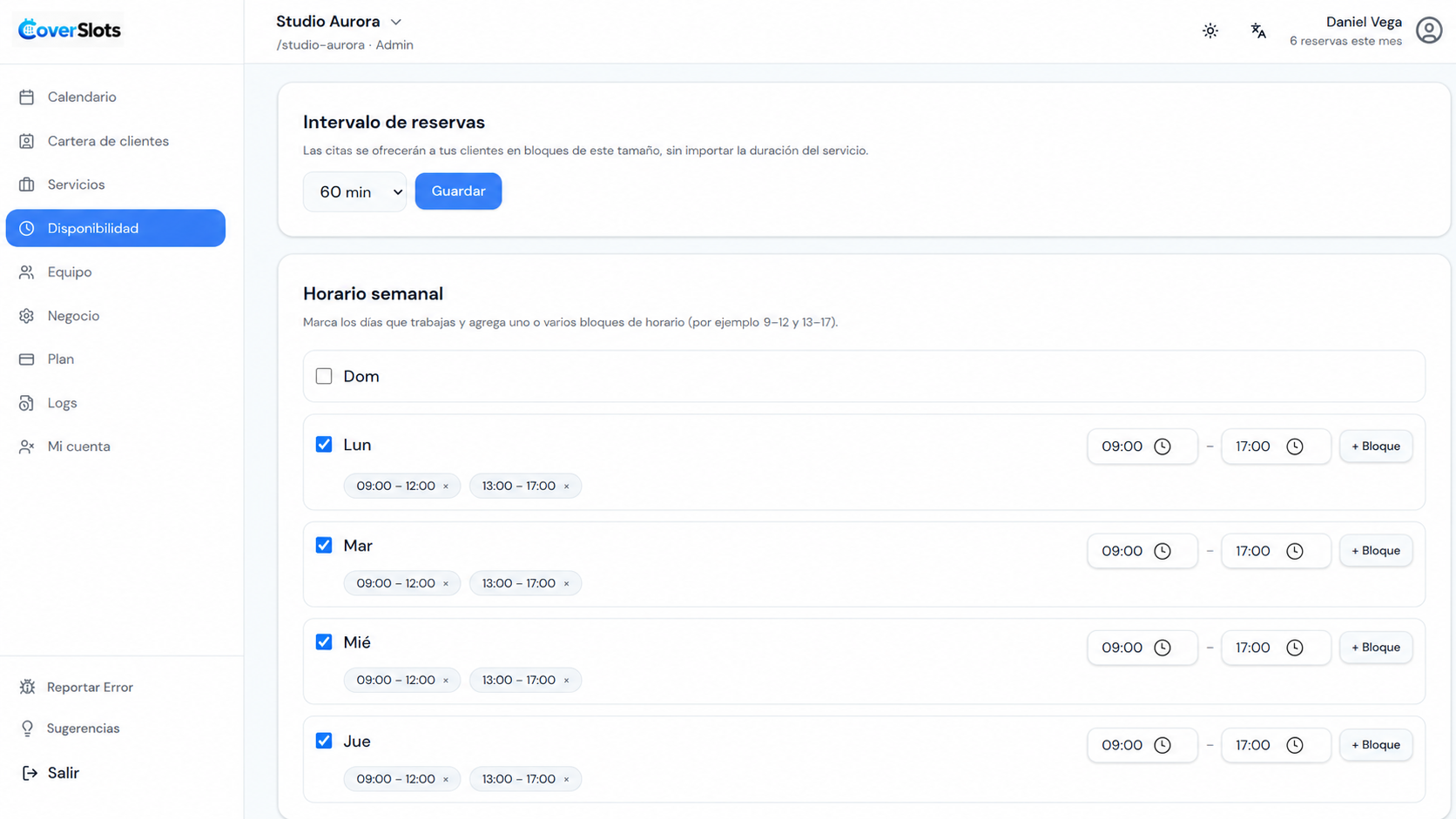
Task: Click the CoverSlots logo
Action: tap(70, 30)
